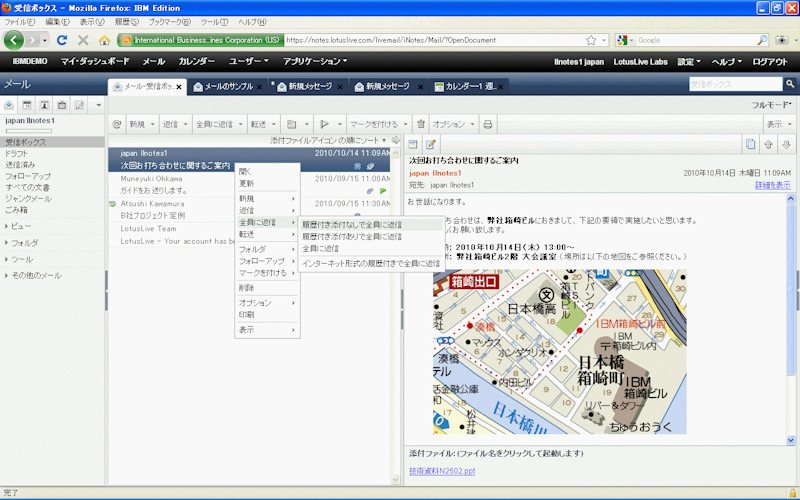This screenshot has height=500, width=800.
Task: Close the メールのサンプル tab
Action: (x=259, y=87)
